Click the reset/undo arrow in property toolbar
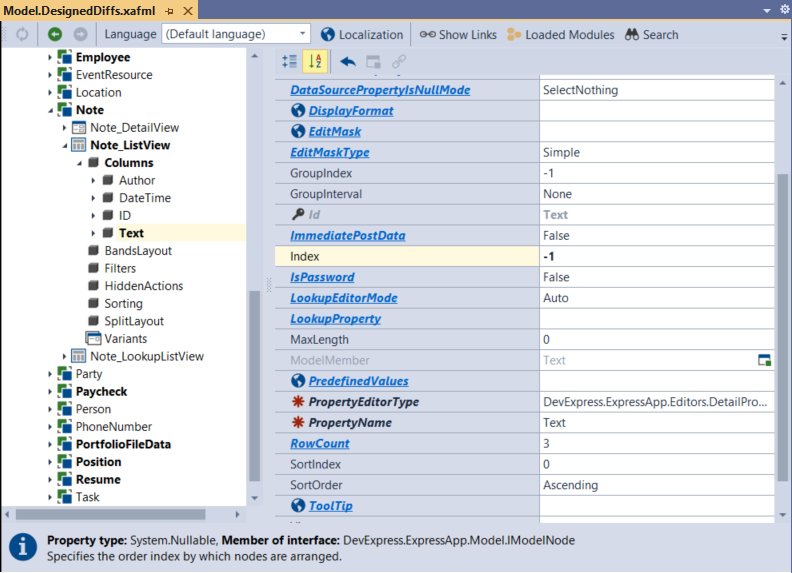This screenshot has height=573, width=792. pyautogui.click(x=348, y=62)
